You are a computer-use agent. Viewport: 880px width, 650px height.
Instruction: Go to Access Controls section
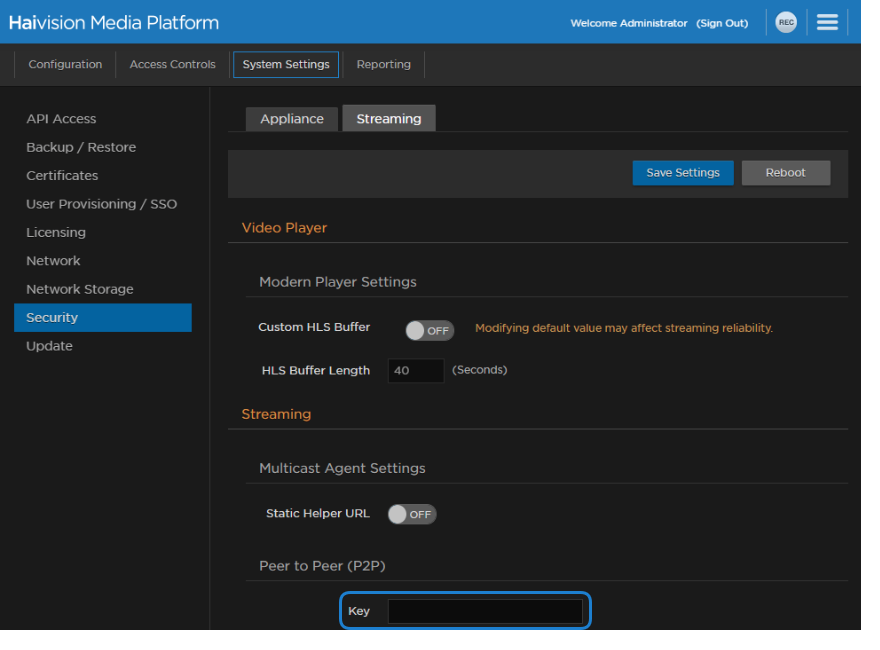[x=172, y=64]
